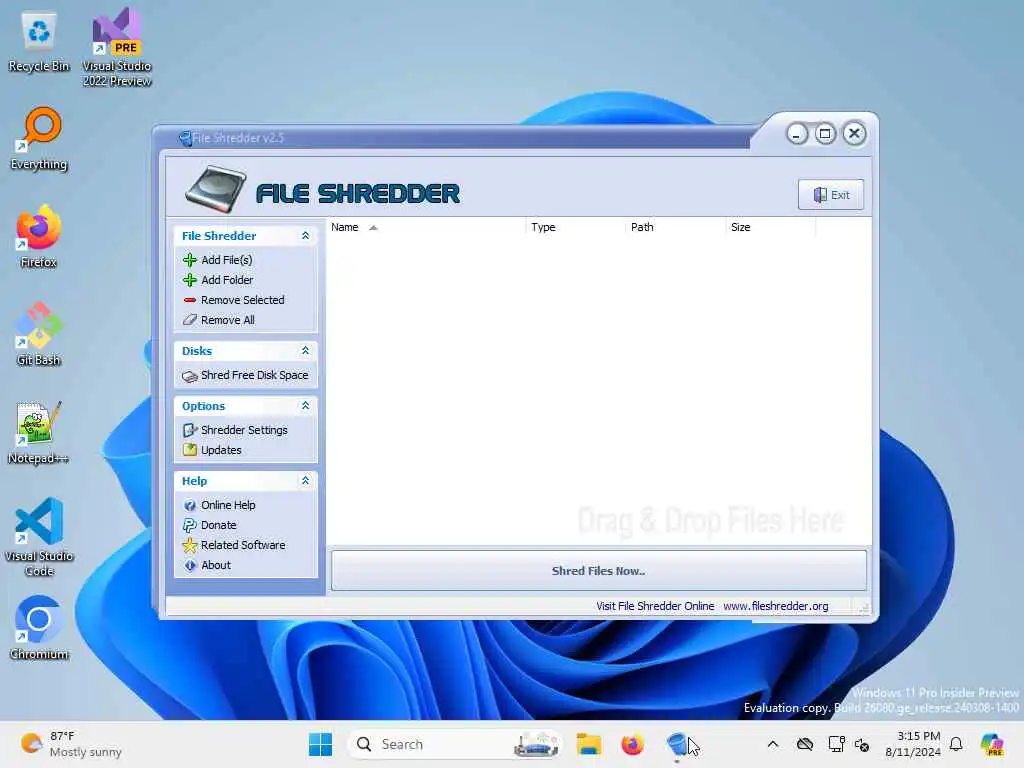The image size is (1024, 768).
Task: Click the Path column header
Action: [x=675, y=227]
